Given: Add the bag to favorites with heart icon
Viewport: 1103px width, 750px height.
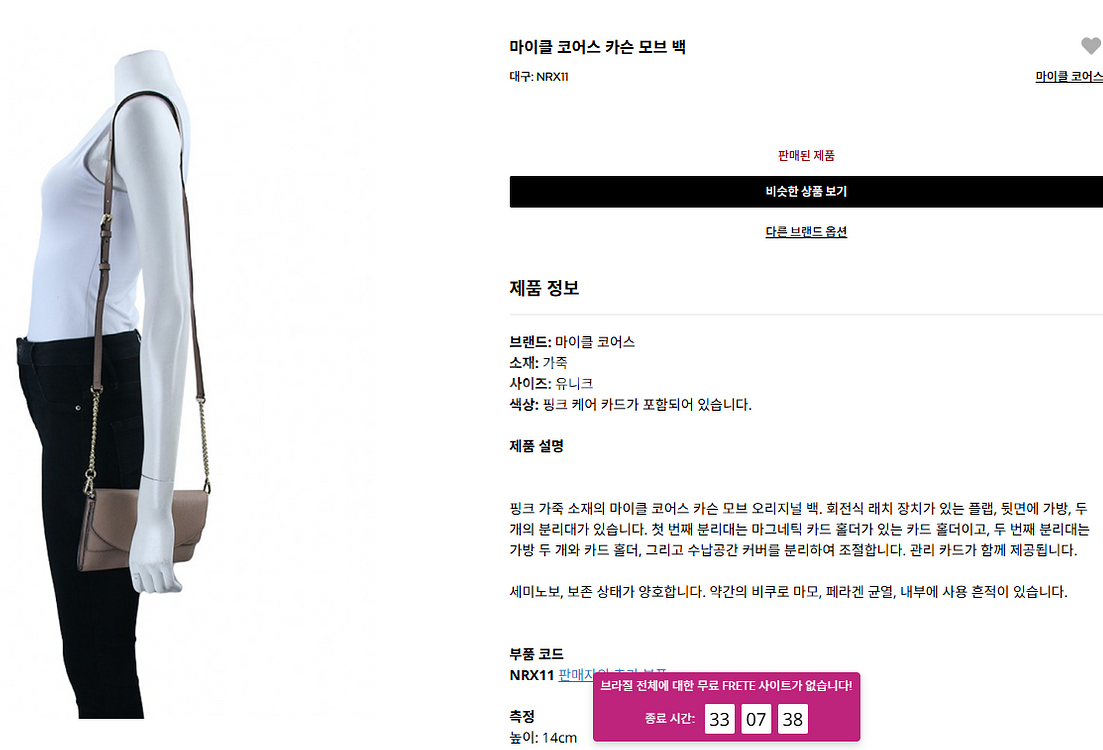Looking at the screenshot, I should 1091,46.
